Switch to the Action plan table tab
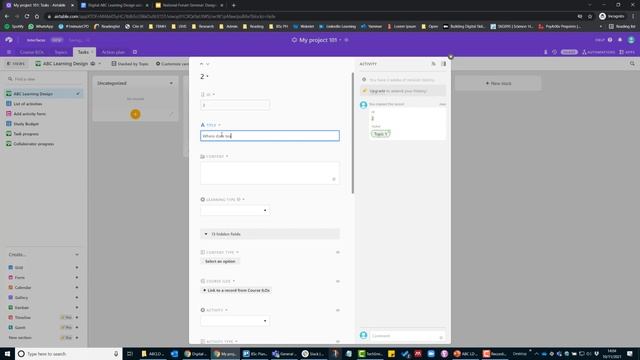 [113, 52]
